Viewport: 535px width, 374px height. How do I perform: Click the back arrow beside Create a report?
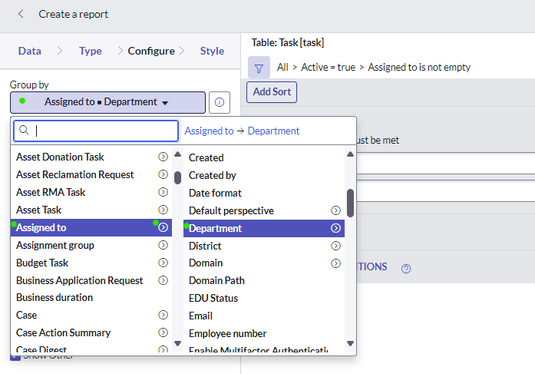point(21,14)
